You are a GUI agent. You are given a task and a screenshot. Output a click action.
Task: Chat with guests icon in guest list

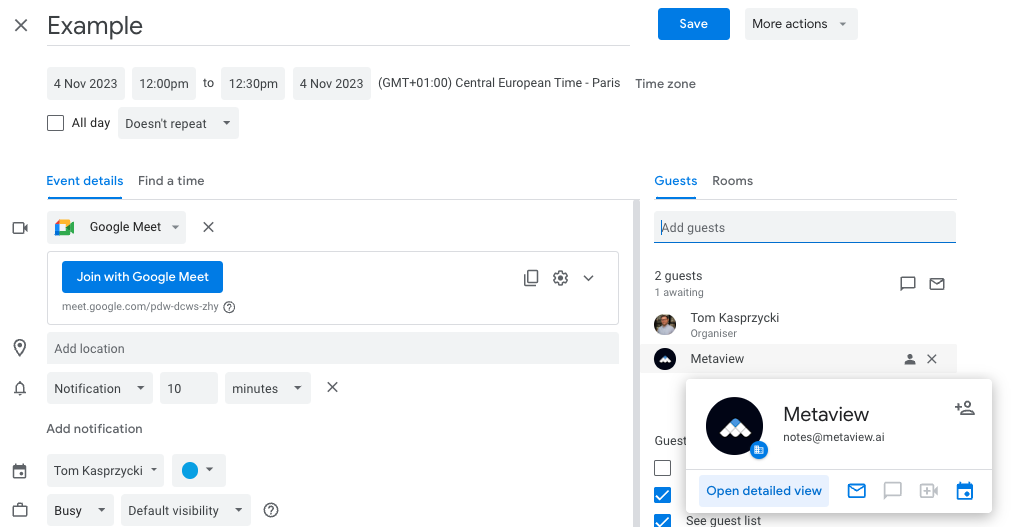[907, 284]
